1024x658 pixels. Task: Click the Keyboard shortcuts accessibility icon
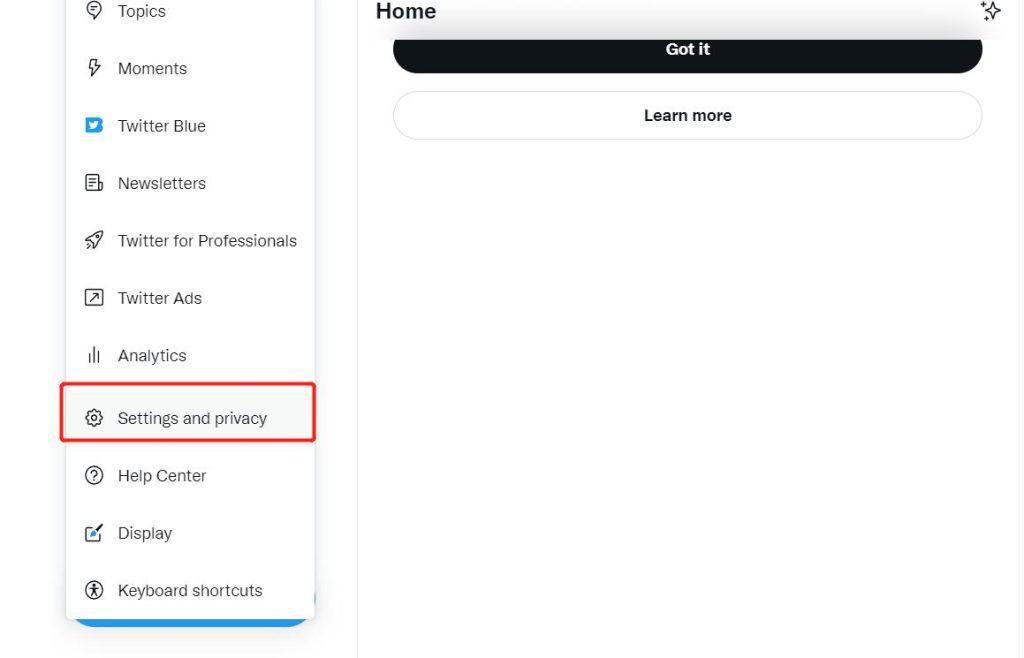point(94,590)
